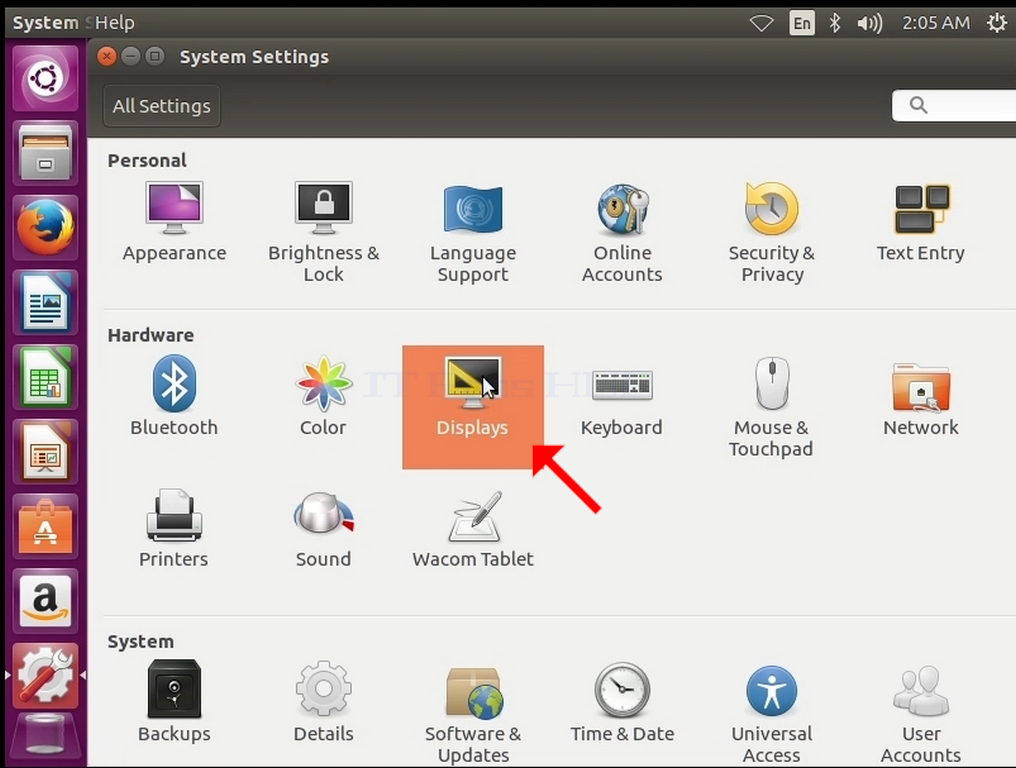The height and width of the screenshot is (768, 1016).
Task: Open Backups settings
Action: 174,701
